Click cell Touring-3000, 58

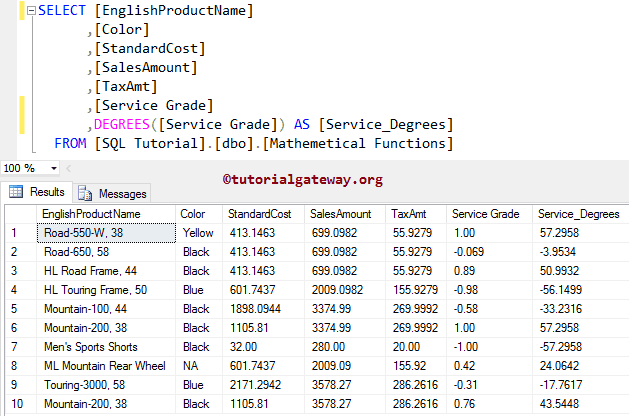(106, 385)
